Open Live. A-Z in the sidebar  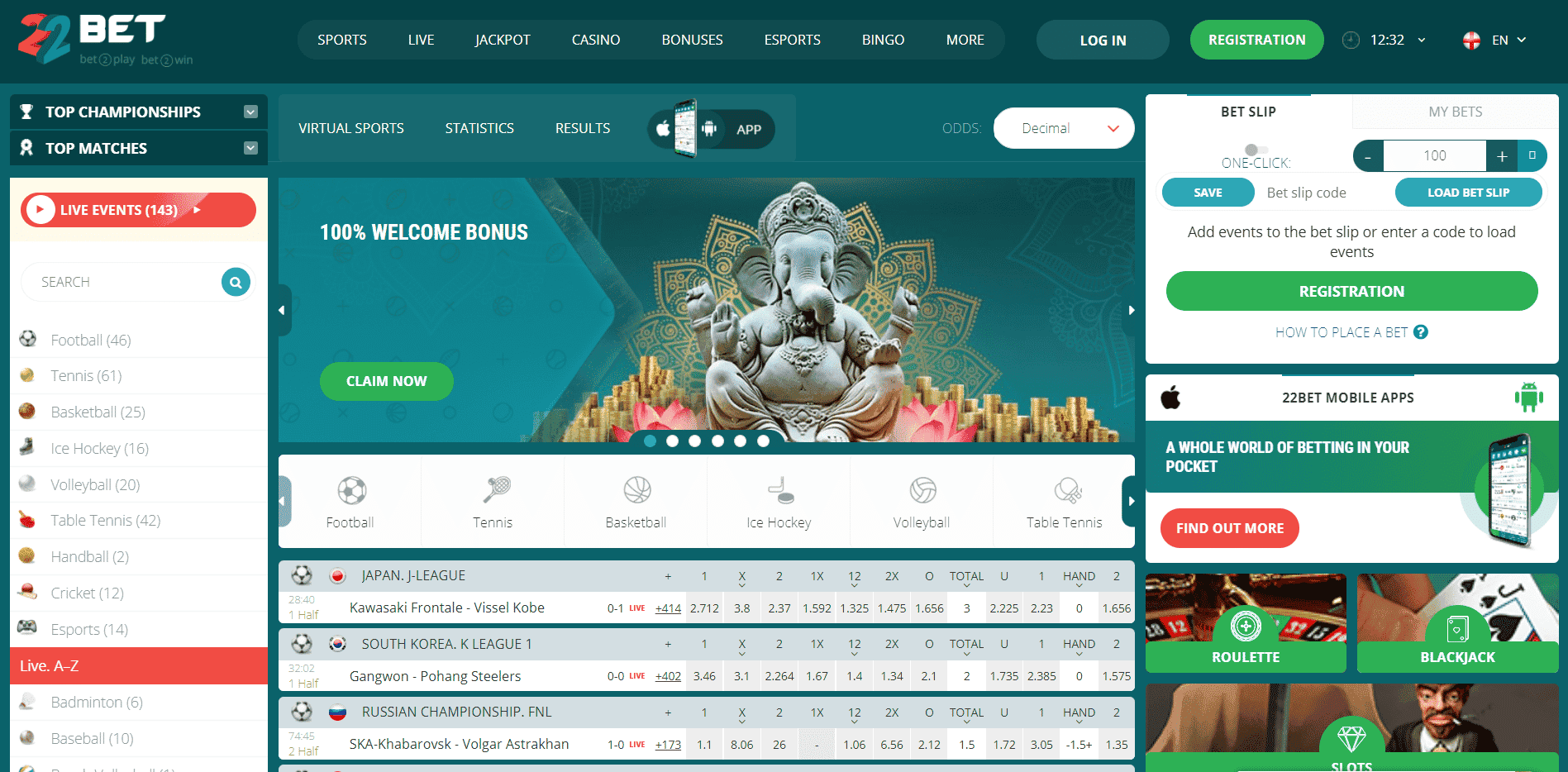pos(139,665)
